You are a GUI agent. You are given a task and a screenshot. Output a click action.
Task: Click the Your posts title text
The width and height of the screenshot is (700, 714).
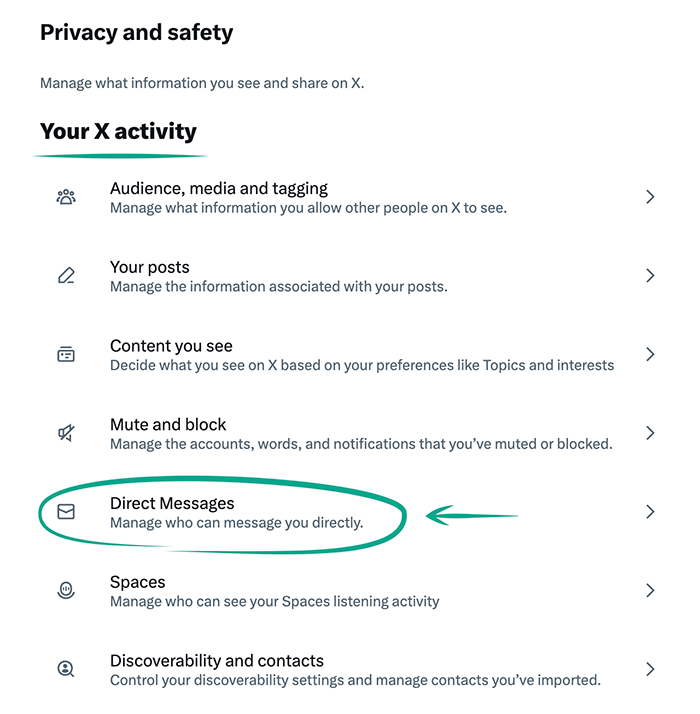tap(149, 267)
